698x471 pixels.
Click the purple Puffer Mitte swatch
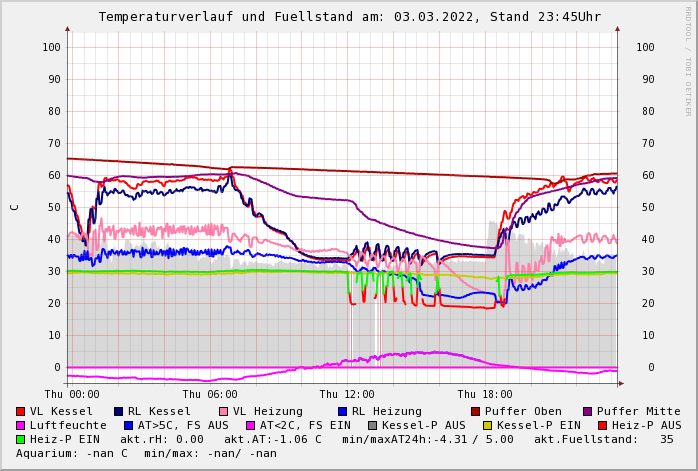(x=588, y=411)
